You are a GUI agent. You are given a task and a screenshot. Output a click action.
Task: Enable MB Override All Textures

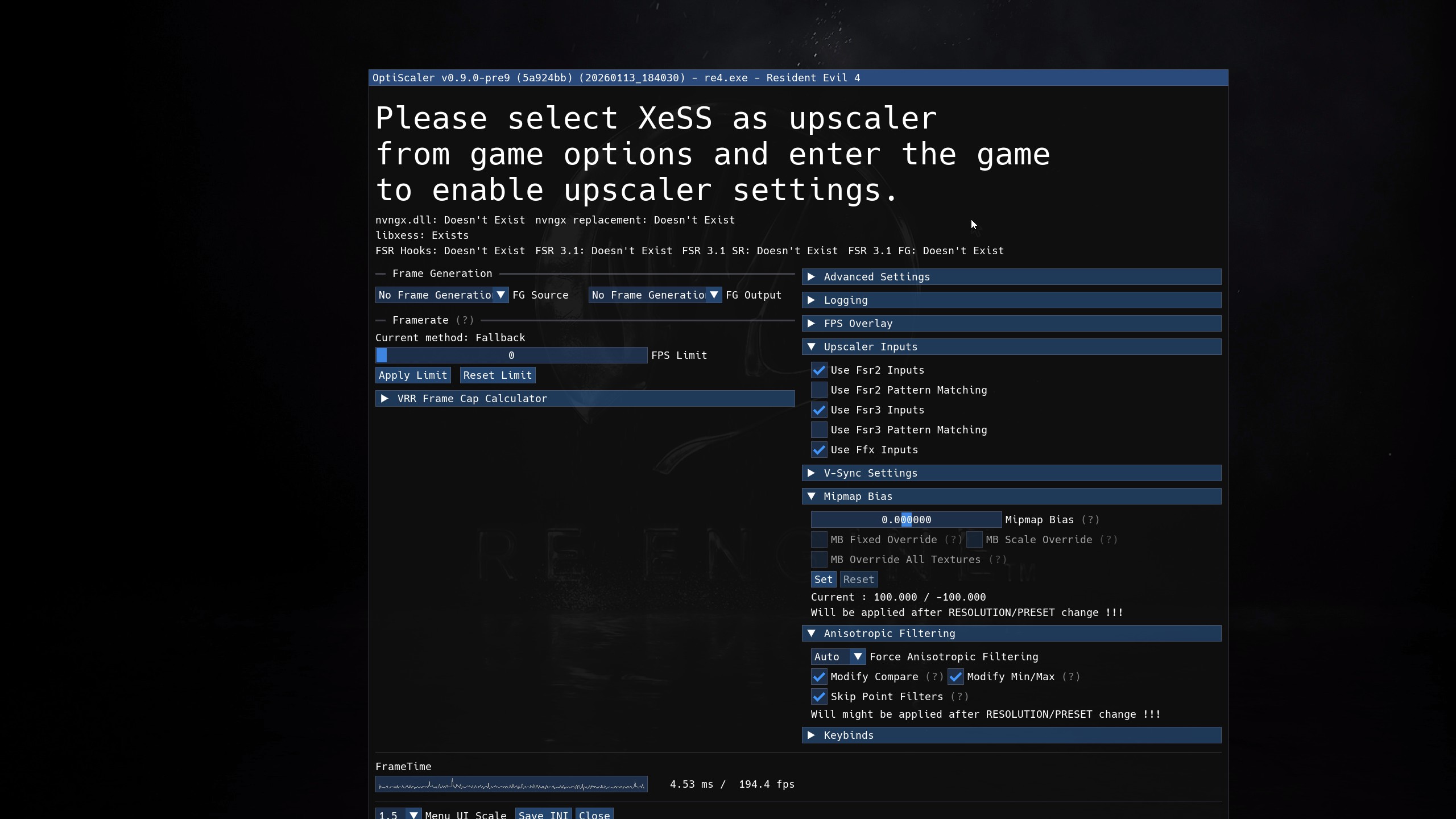pos(819,560)
